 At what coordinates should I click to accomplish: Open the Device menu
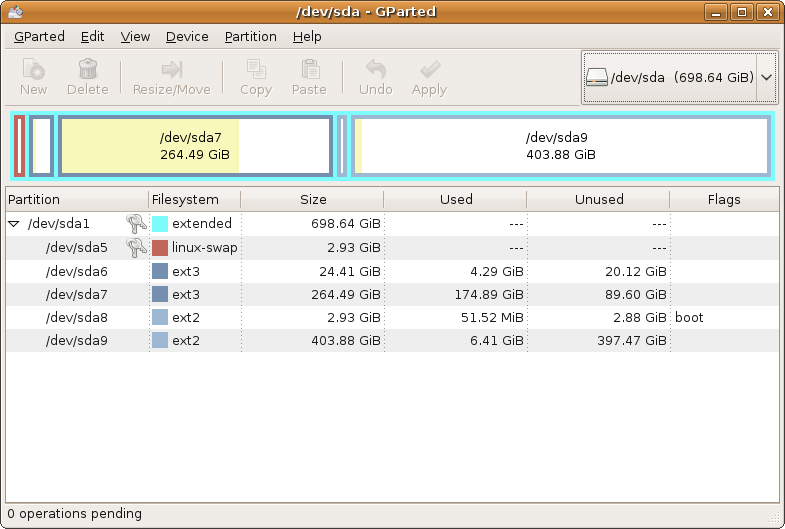click(187, 37)
